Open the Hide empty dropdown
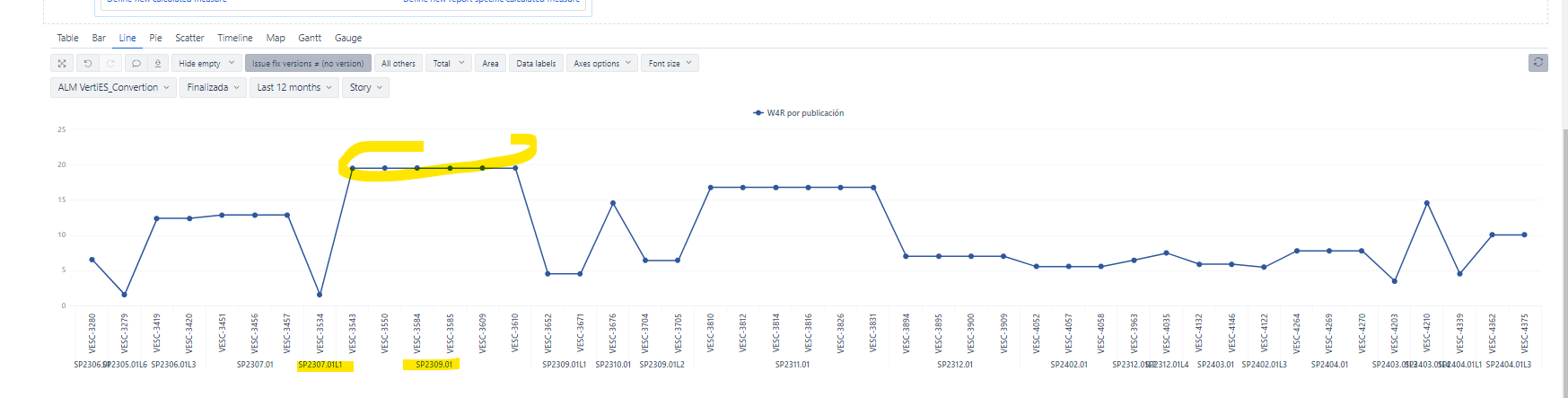 point(206,64)
